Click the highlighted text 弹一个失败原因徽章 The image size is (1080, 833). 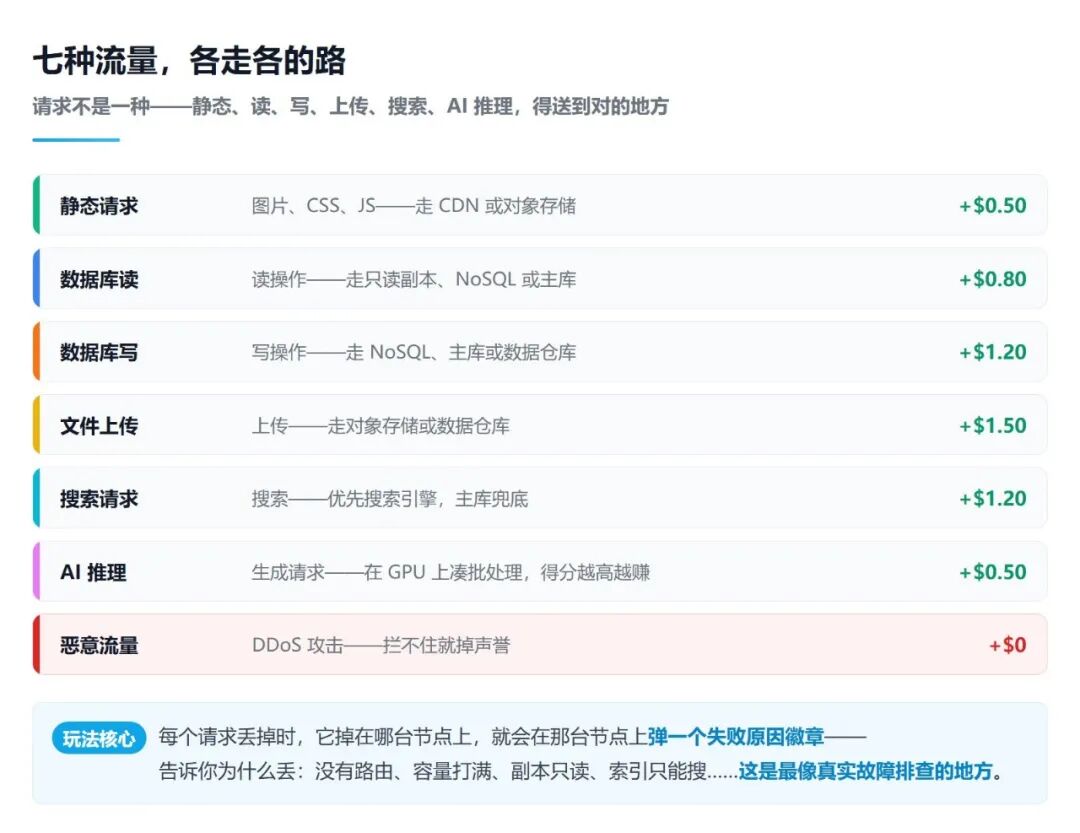(736, 737)
